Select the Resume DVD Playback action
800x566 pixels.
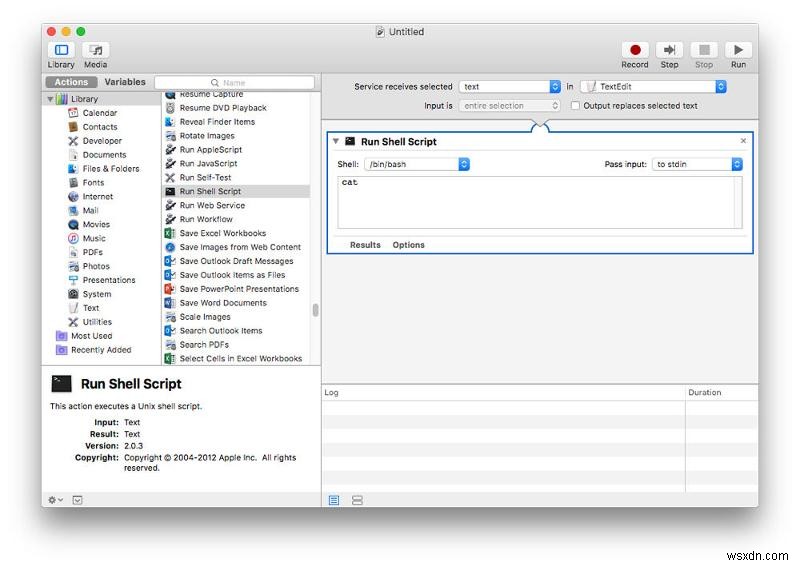coord(223,108)
